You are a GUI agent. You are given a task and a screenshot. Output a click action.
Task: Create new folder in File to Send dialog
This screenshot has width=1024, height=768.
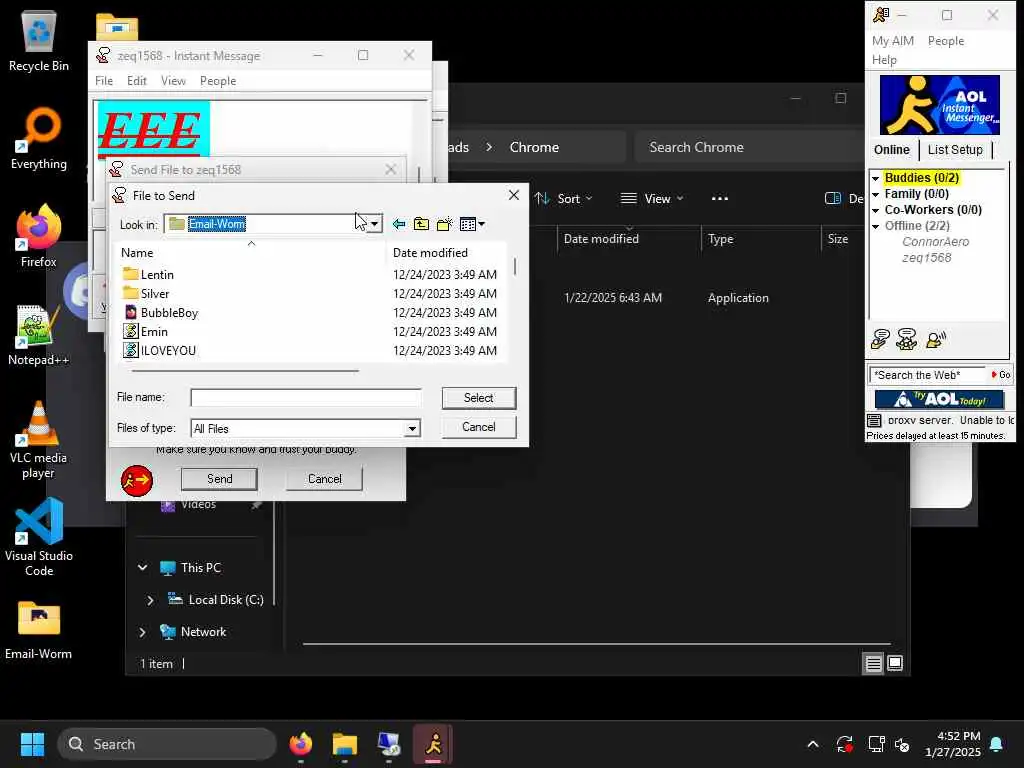click(444, 224)
